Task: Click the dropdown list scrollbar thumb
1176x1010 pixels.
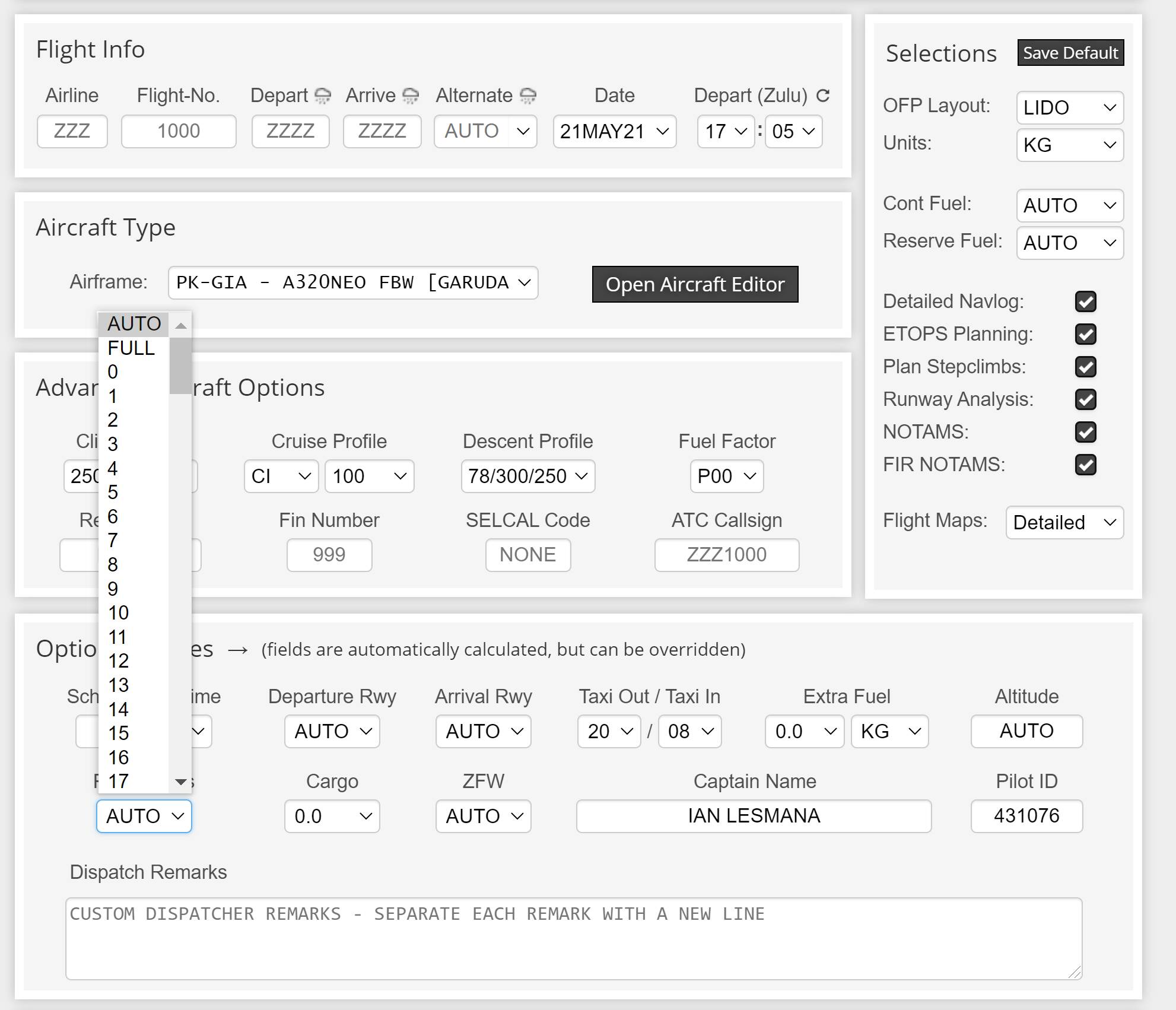Action: point(180,365)
